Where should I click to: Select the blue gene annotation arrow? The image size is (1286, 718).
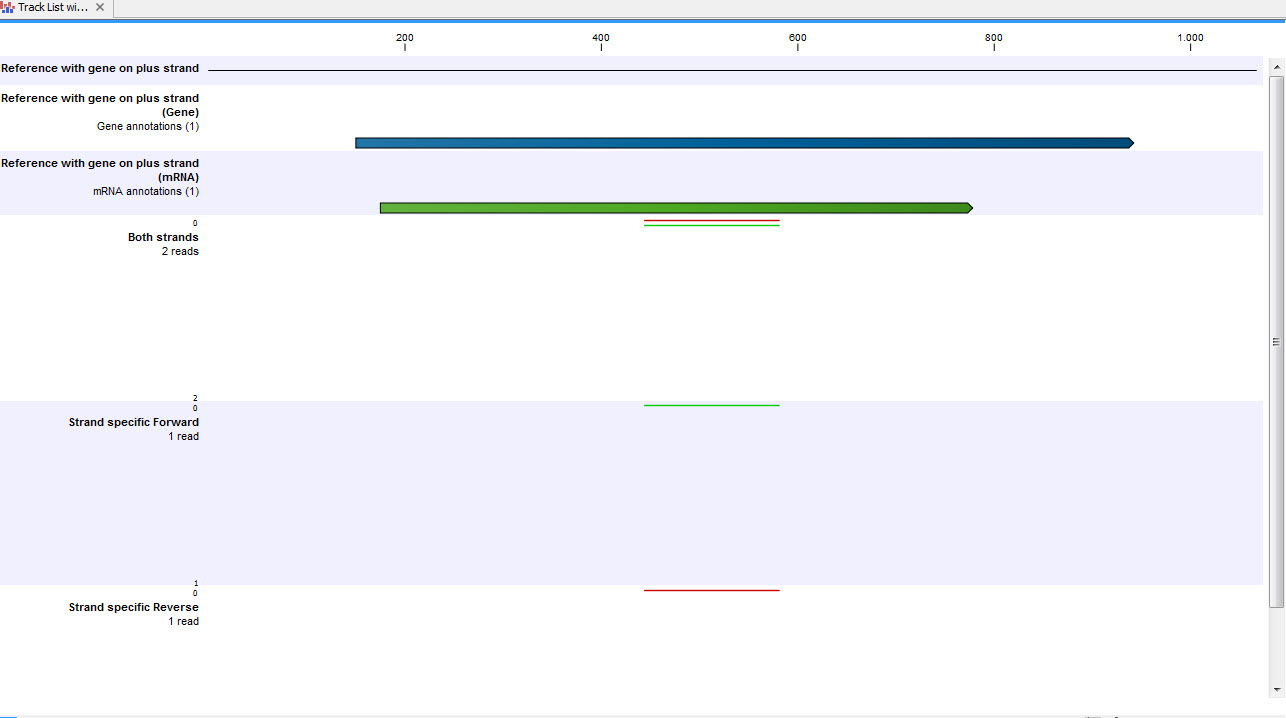click(744, 142)
